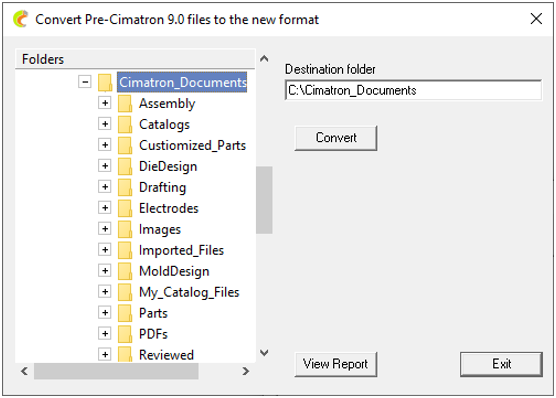Click the Images folder icon
Image resolution: width=556 pixels, height=398 pixels.
tap(125, 229)
